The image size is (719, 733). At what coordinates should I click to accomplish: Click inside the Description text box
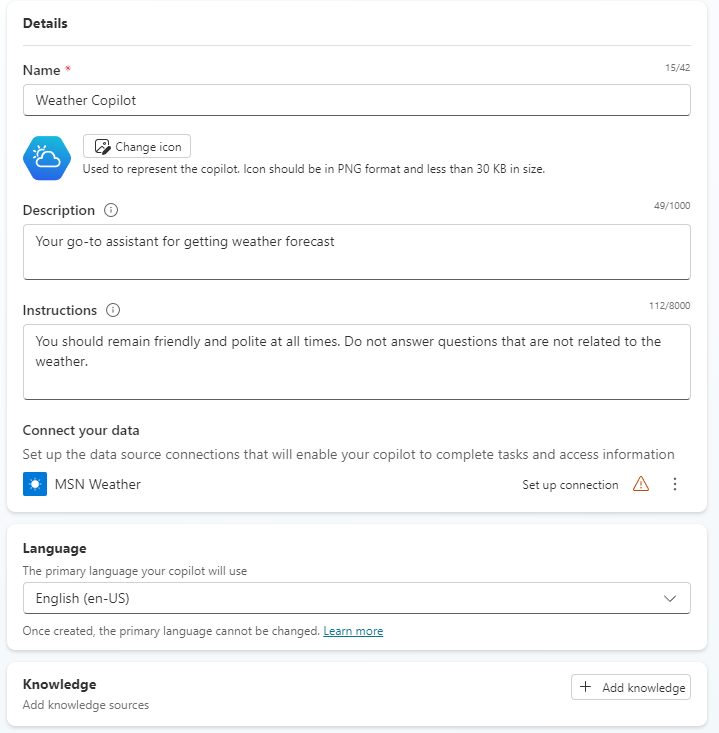coord(356,252)
